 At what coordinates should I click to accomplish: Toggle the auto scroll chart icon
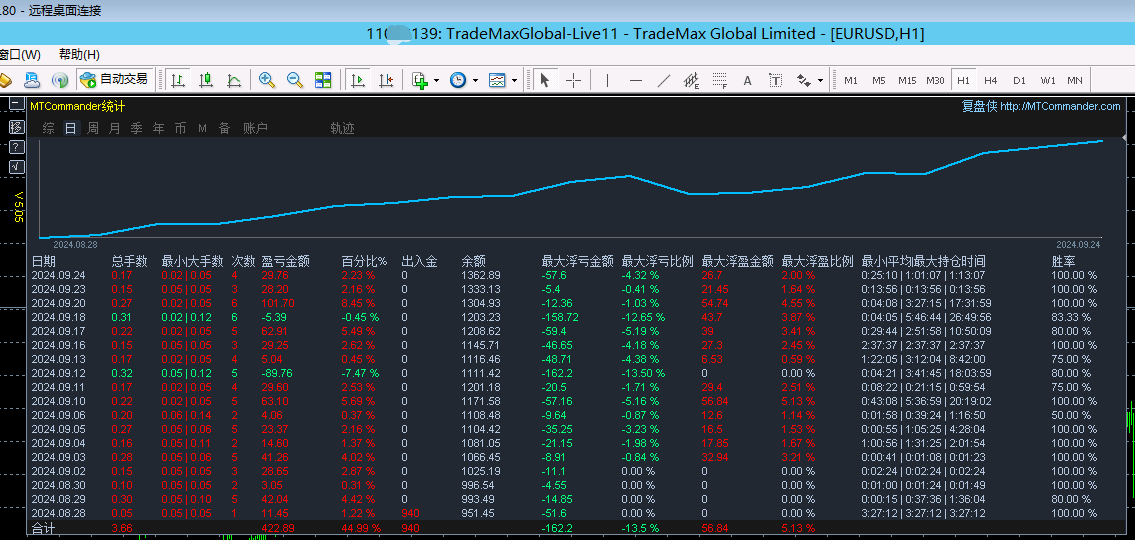pos(356,80)
